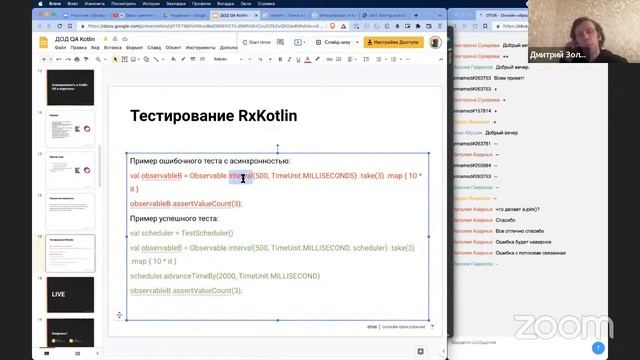
Task: Click the Тестирование RxKotlin slide title
Action: click(213, 116)
